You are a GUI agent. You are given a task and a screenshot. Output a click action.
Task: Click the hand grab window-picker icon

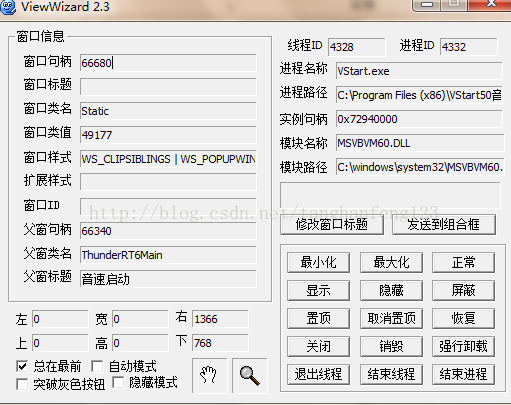[209, 375]
